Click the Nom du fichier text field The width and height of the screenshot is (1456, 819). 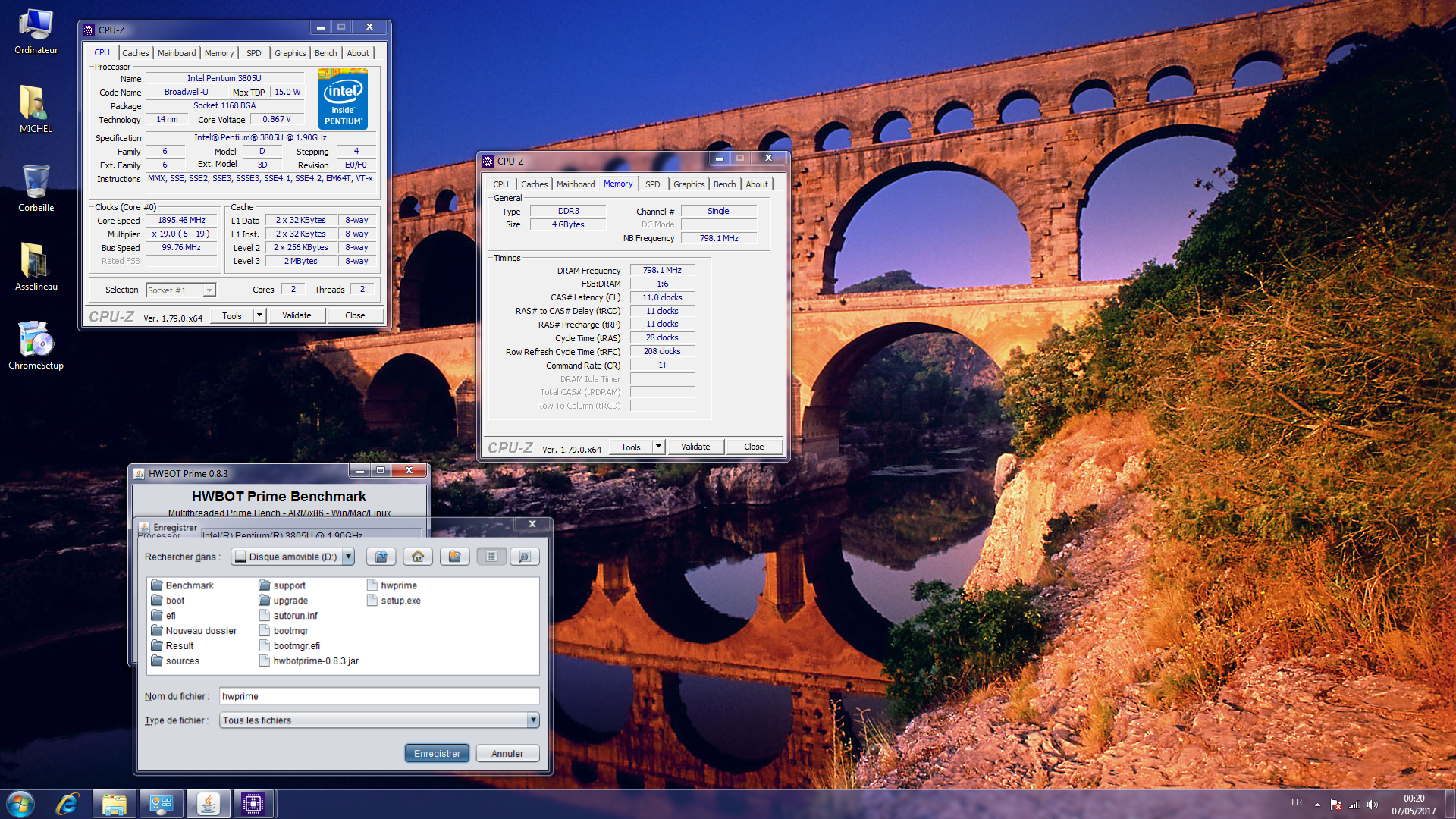379,696
